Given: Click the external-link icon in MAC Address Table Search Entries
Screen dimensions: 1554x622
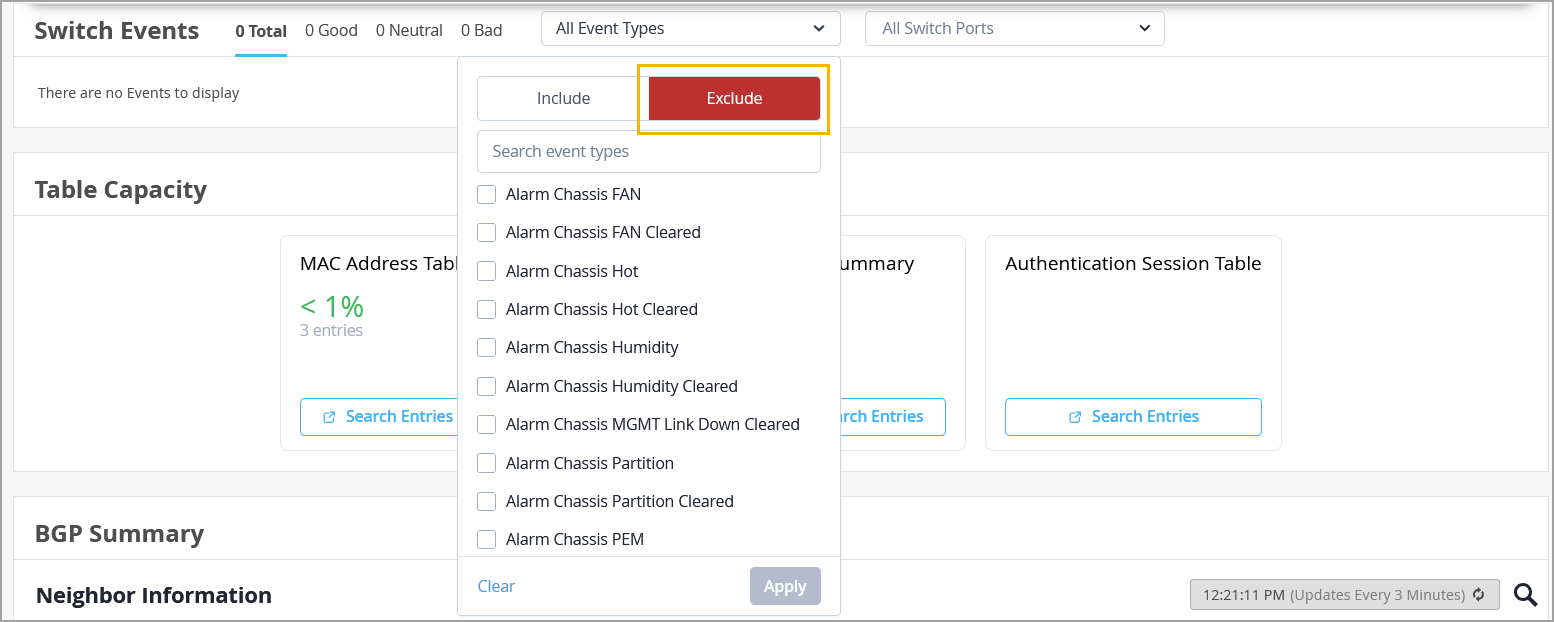Looking at the screenshot, I should click(329, 417).
